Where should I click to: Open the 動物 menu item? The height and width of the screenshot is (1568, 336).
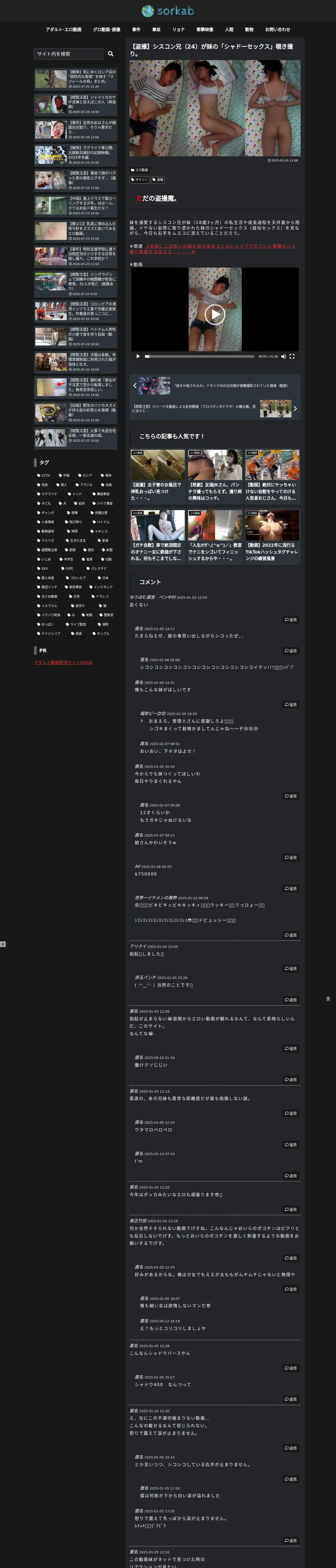249,29
